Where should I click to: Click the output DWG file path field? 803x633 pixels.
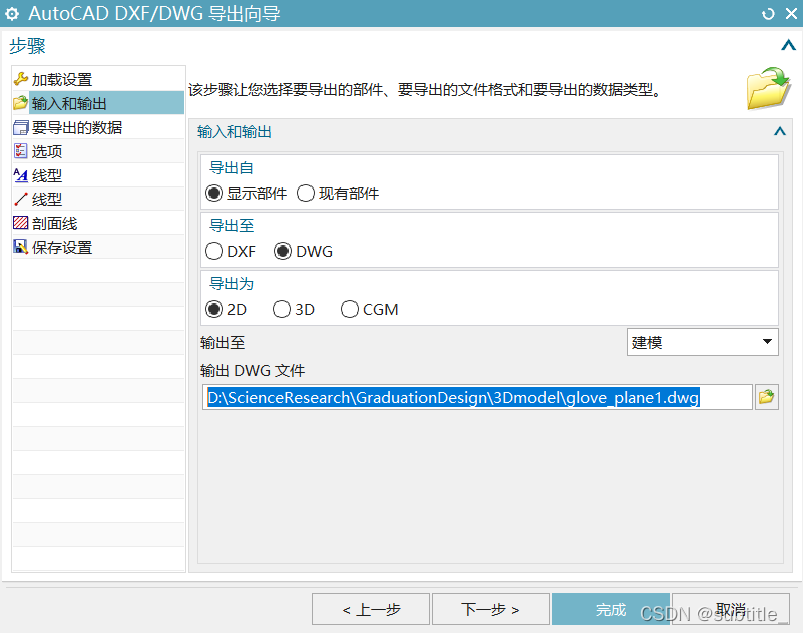click(x=477, y=397)
